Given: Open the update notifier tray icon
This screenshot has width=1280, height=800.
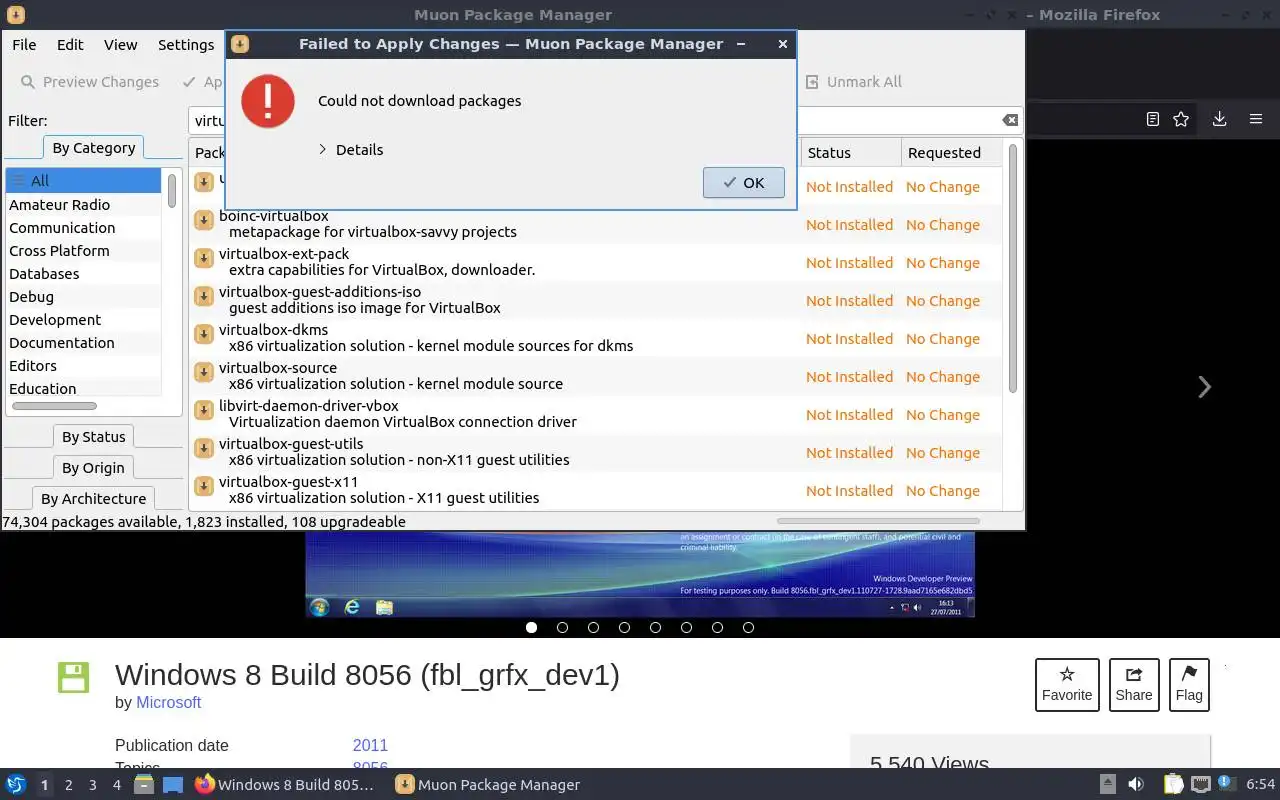Looking at the screenshot, I should click(1227, 784).
